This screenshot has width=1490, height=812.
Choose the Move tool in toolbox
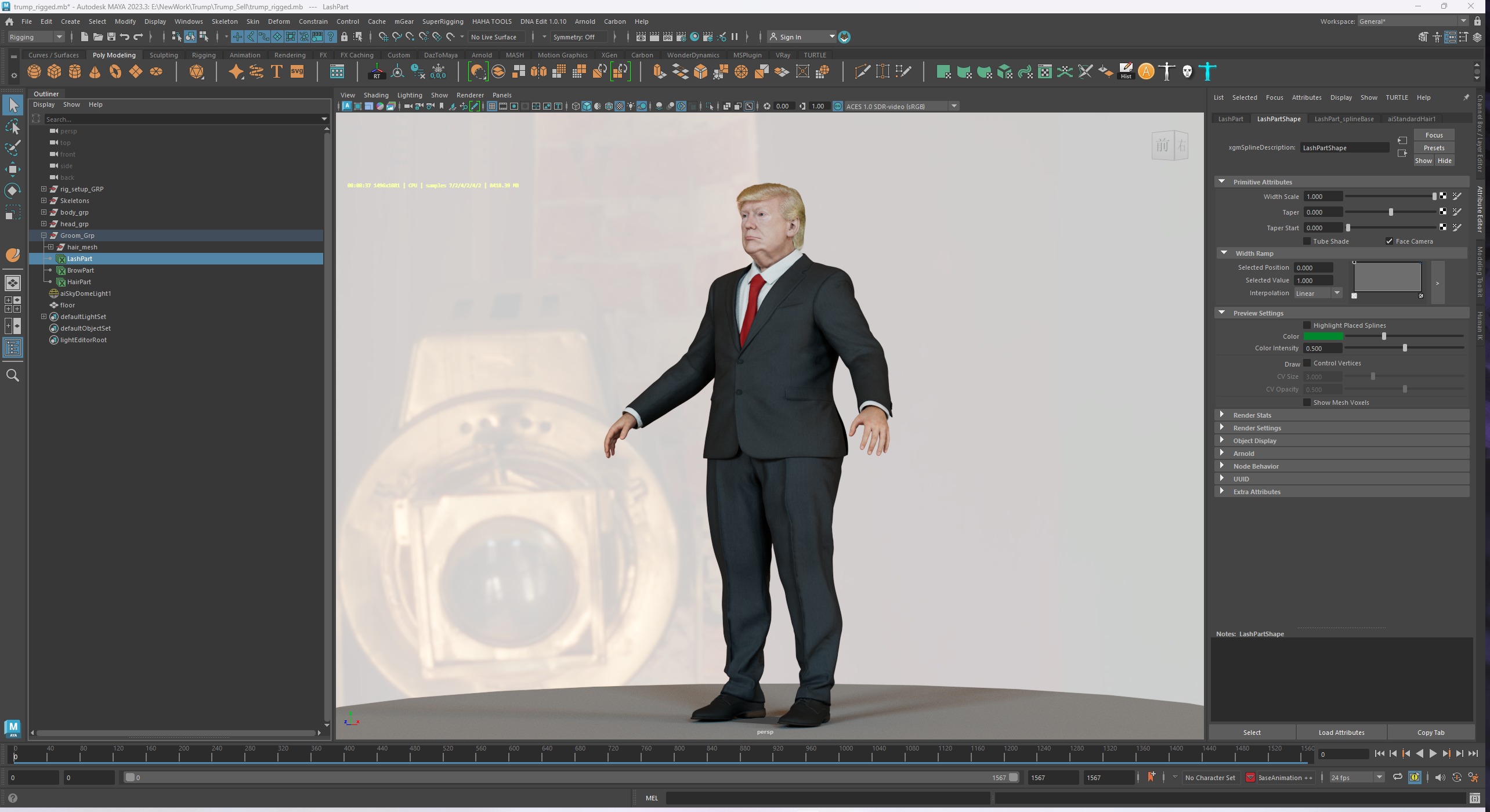coord(13,169)
